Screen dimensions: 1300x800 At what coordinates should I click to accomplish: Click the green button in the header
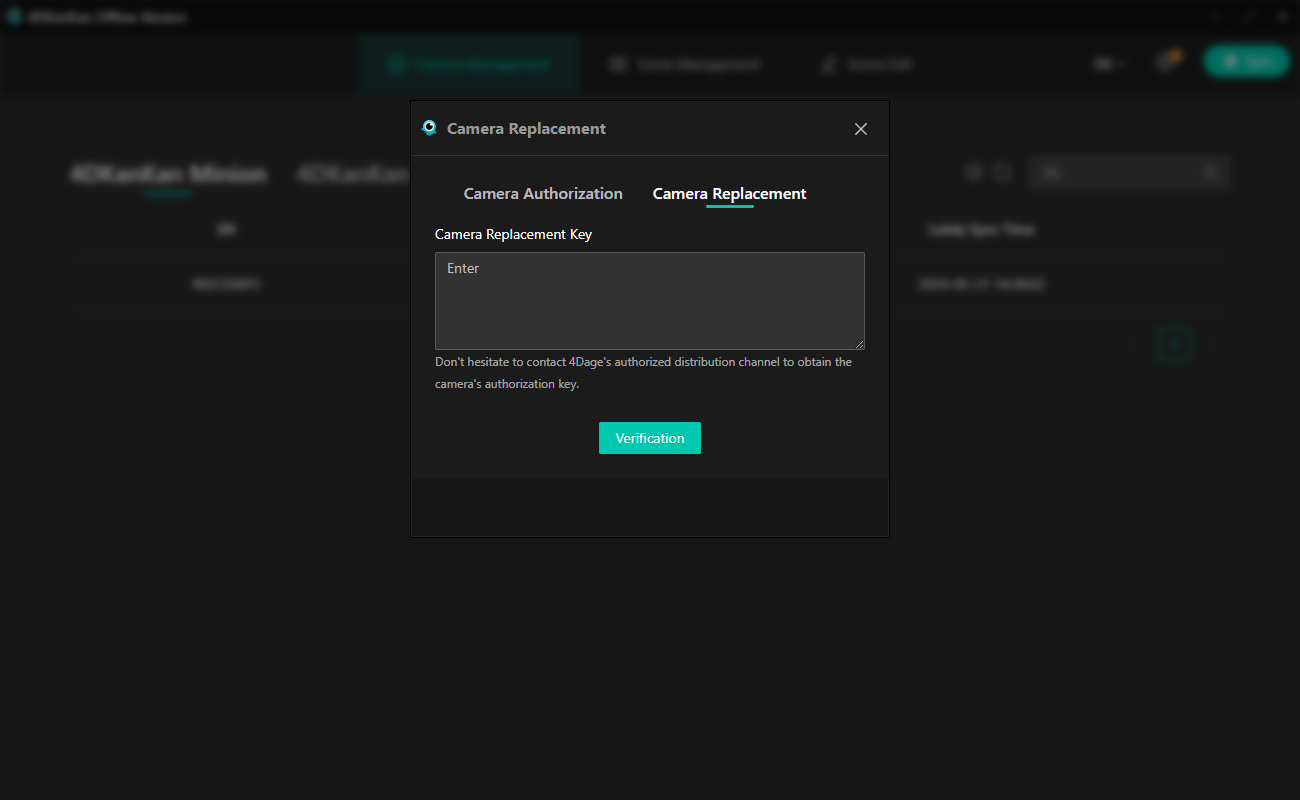click(x=1246, y=62)
